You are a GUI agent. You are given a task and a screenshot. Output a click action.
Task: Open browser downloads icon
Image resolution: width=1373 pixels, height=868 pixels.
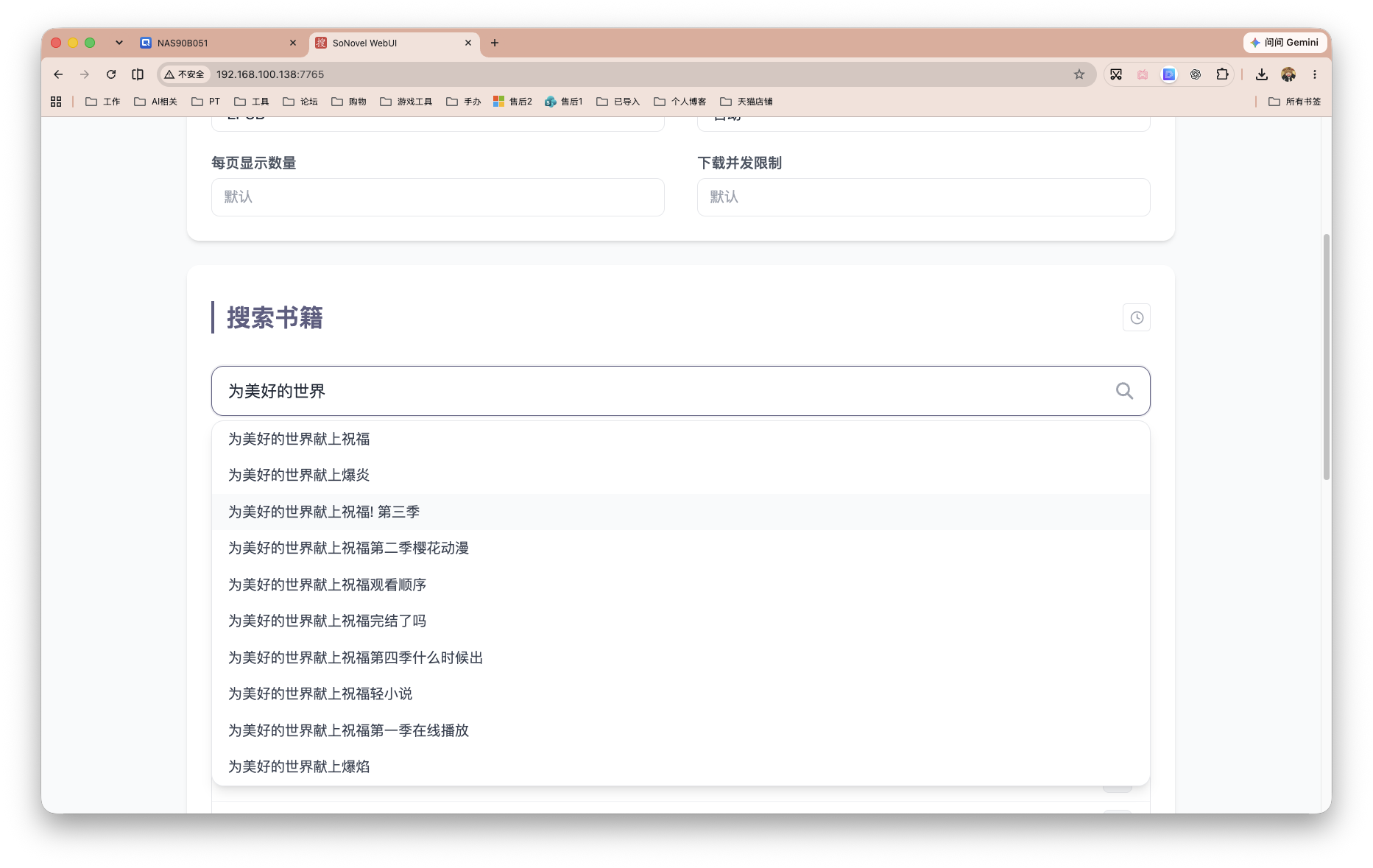(1262, 74)
